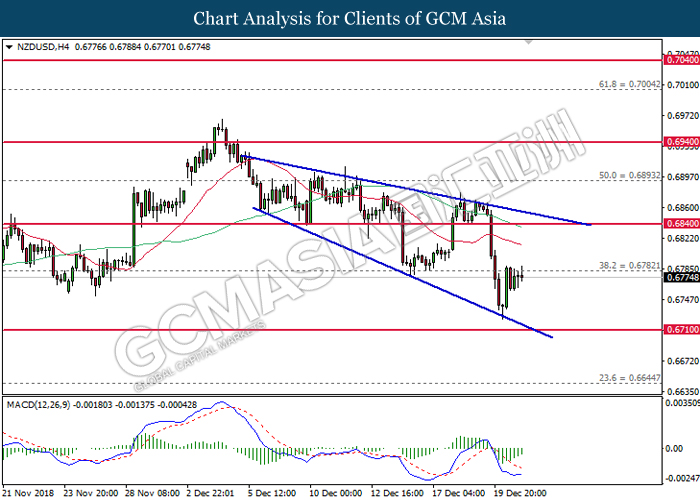The width and height of the screenshot is (700, 500).
Task: Click the Fibonacci label 61.8 = 0.70042
Action: tap(629, 84)
